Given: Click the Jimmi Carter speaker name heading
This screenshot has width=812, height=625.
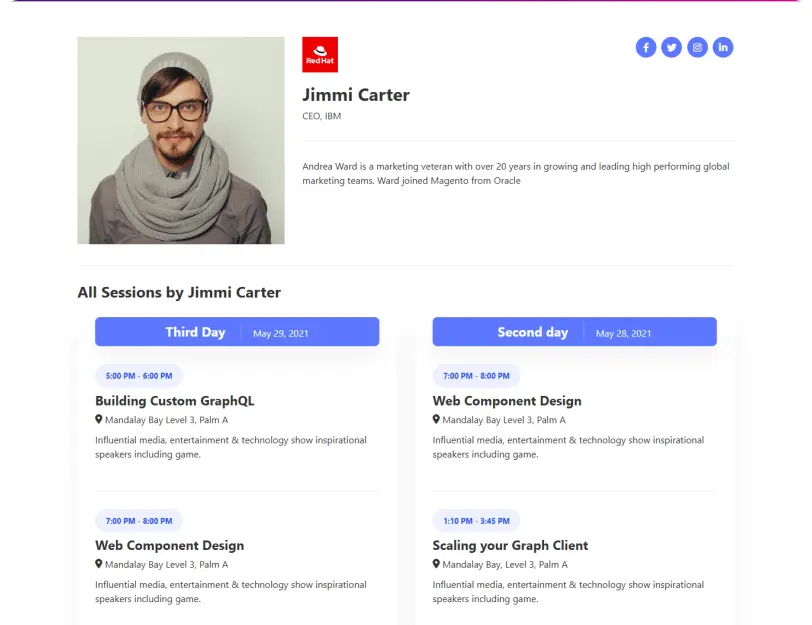Looking at the screenshot, I should point(356,95).
